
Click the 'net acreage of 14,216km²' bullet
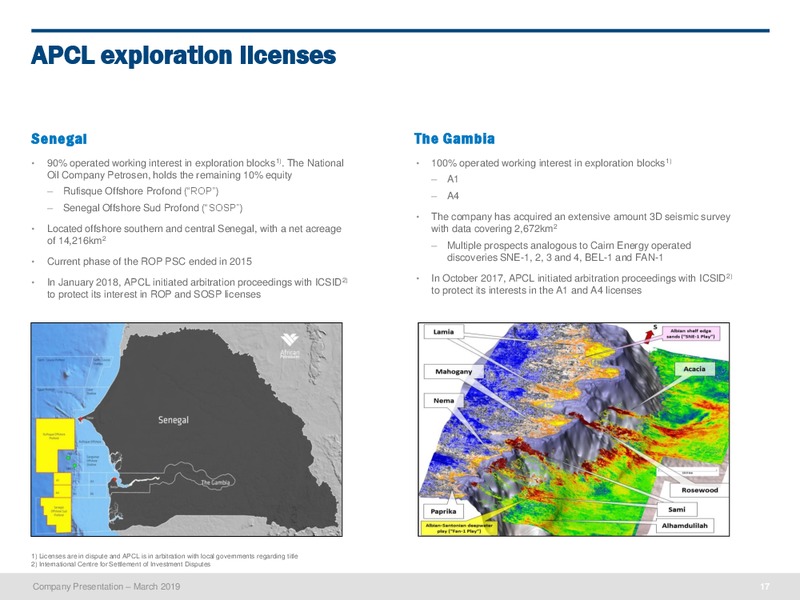(x=194, y=235)
